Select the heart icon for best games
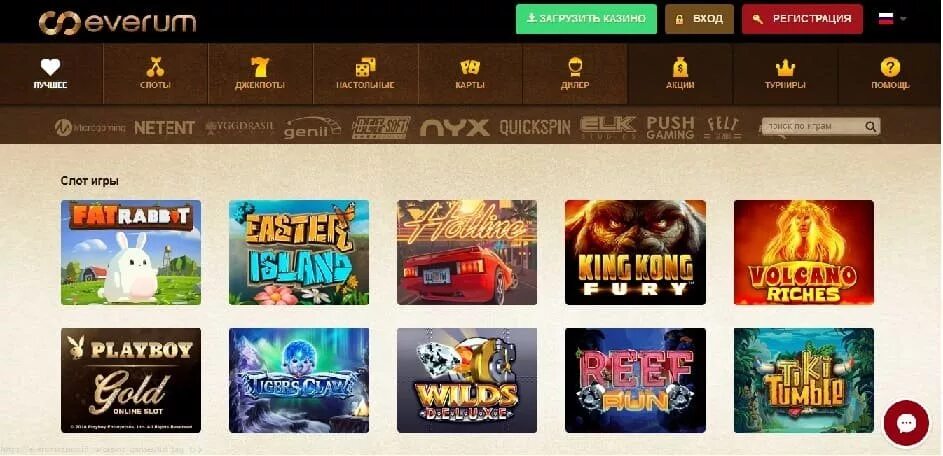Screen dimensions: 943x456 [51, 67]
